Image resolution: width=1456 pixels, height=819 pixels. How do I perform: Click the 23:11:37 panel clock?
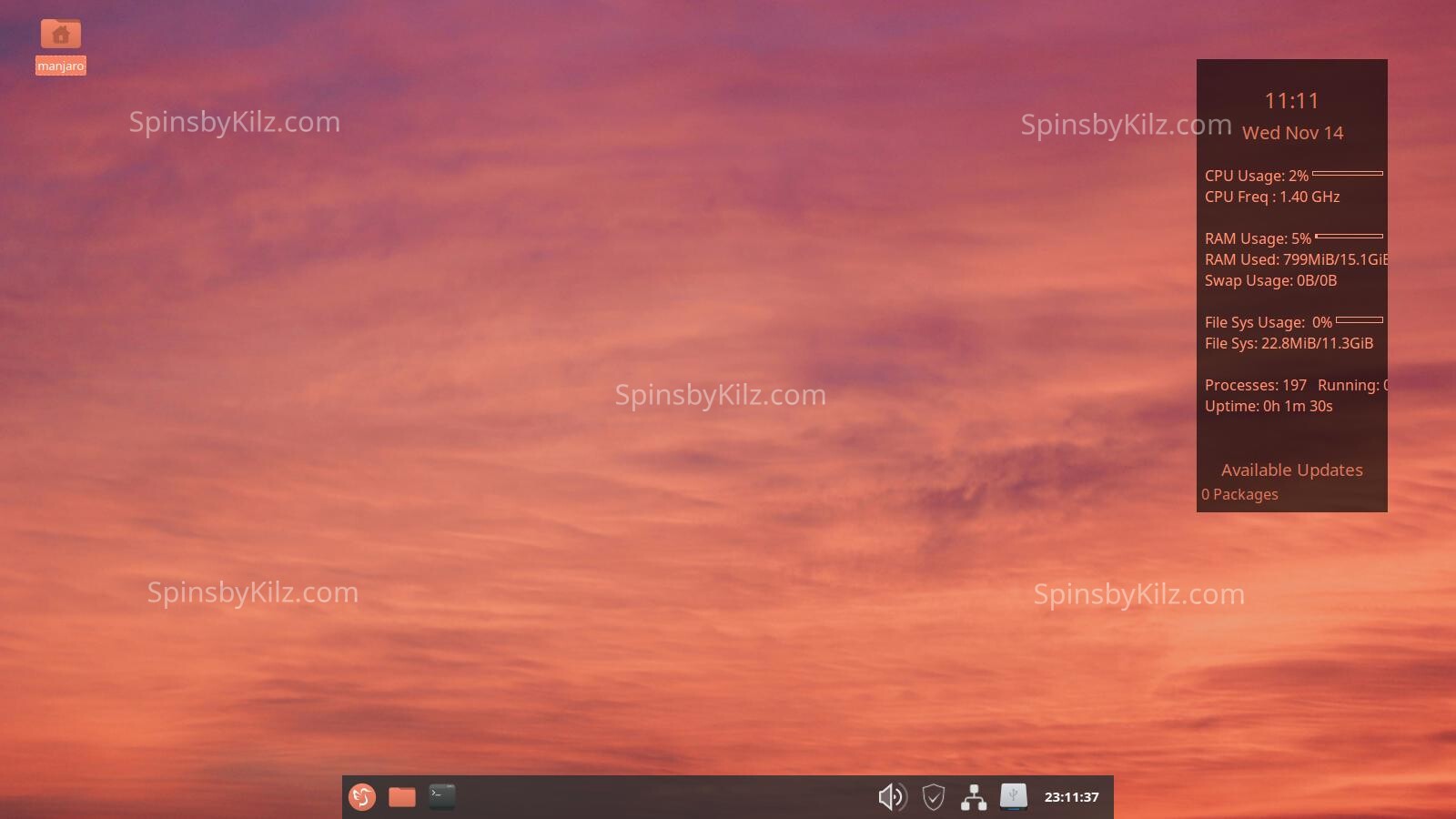[1071, 797]
